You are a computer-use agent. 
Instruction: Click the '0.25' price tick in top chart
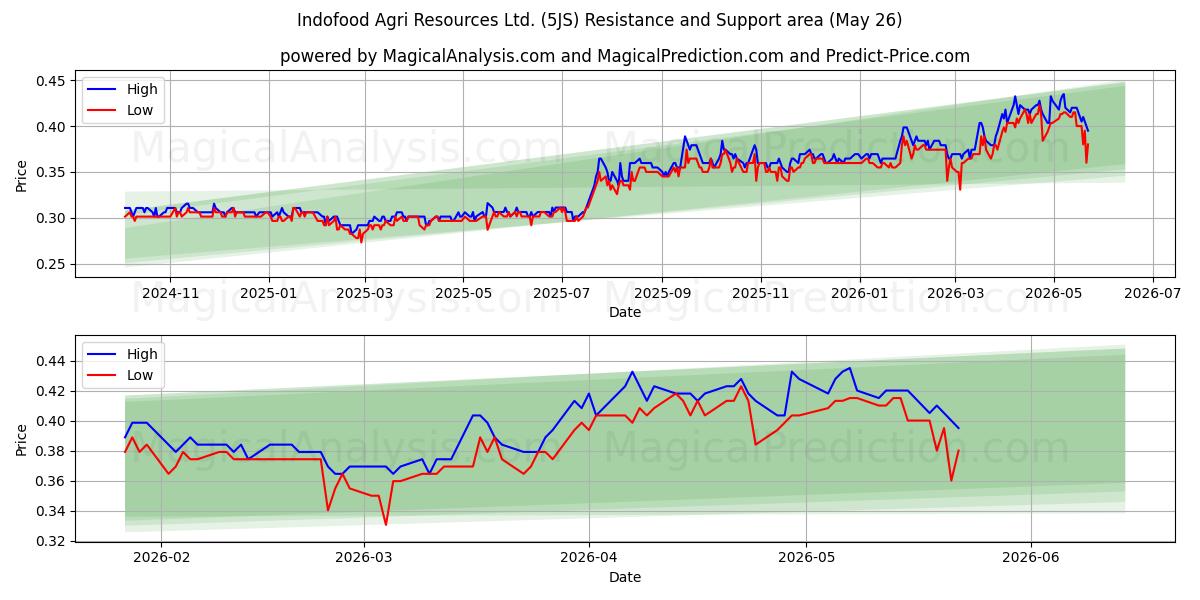pyautogui.click(x=52, y=264)
